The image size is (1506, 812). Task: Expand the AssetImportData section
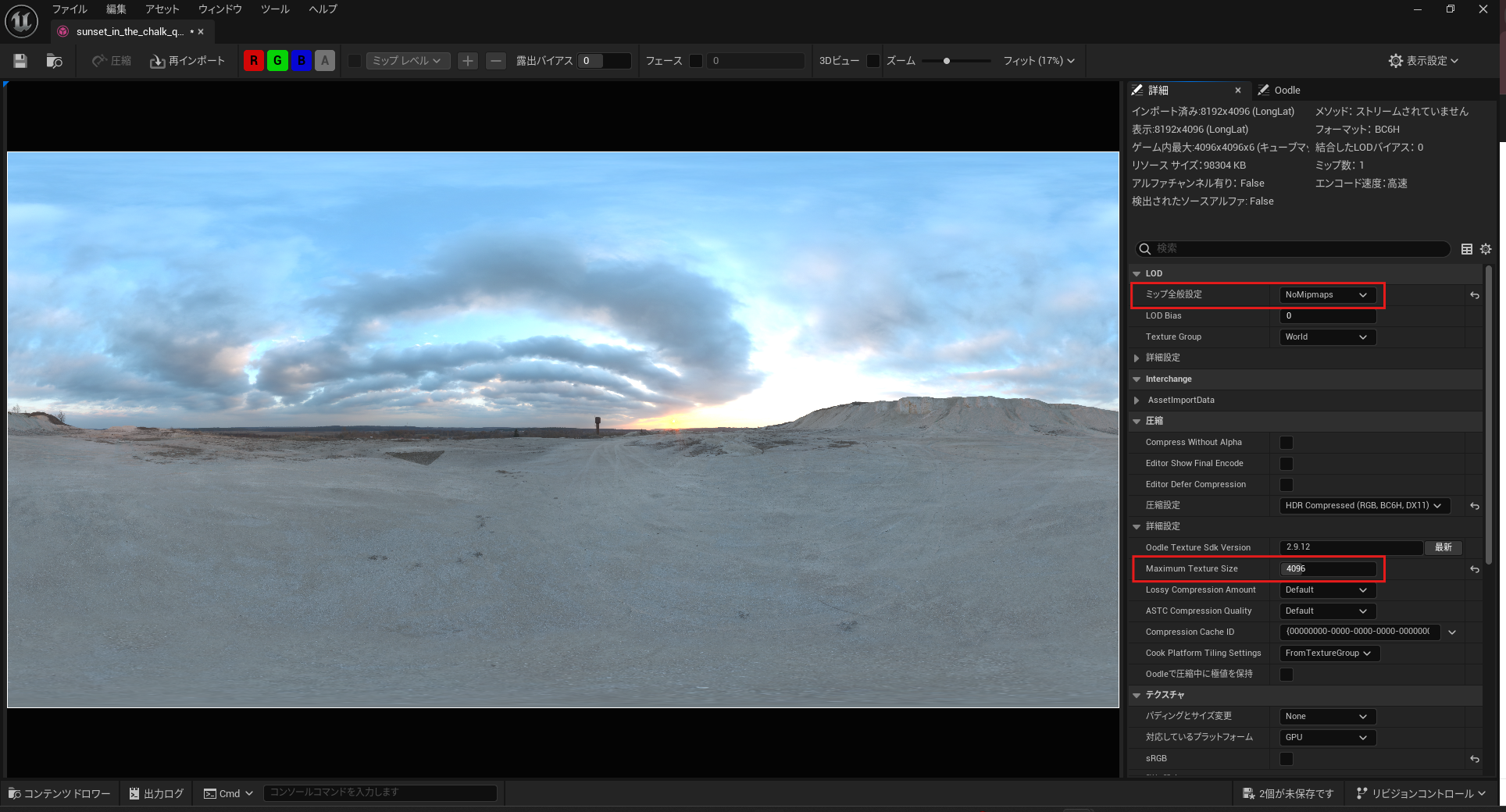(1137, 401)
